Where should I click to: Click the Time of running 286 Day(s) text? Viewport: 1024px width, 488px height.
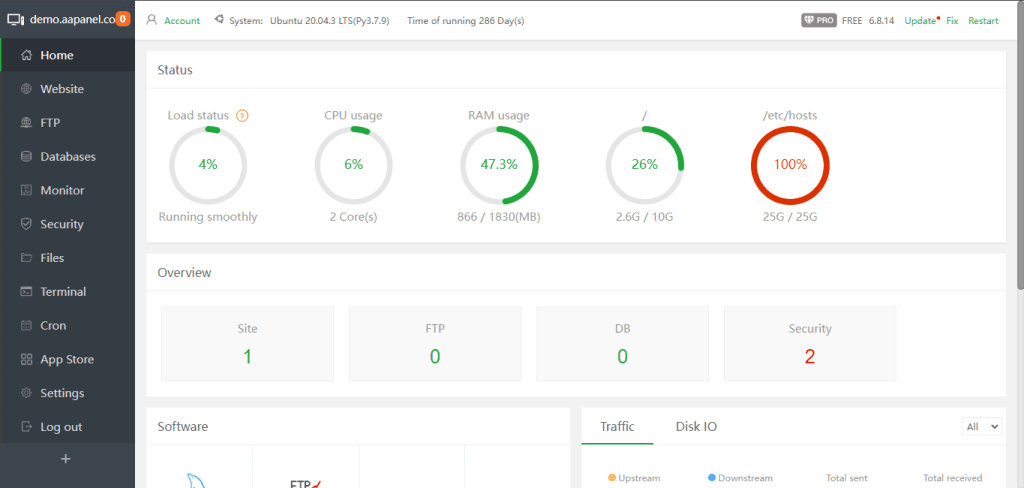pyautogui.click(x=466, y=20)
